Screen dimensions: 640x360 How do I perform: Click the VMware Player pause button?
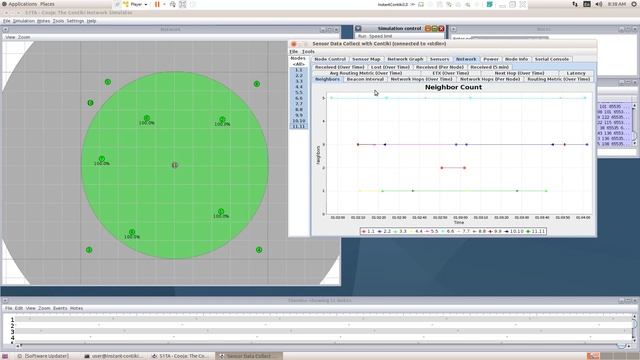157,4
